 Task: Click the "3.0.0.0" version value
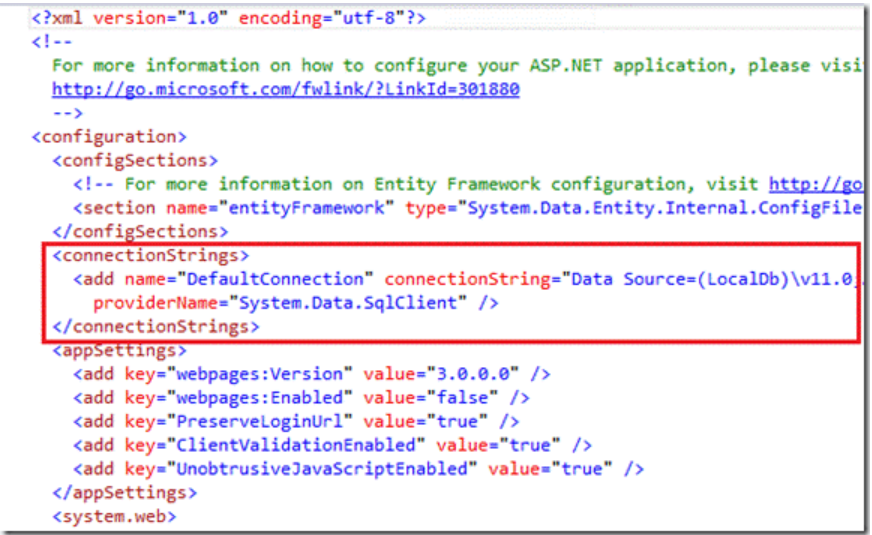pyautogui.click(x=471, y=374)
